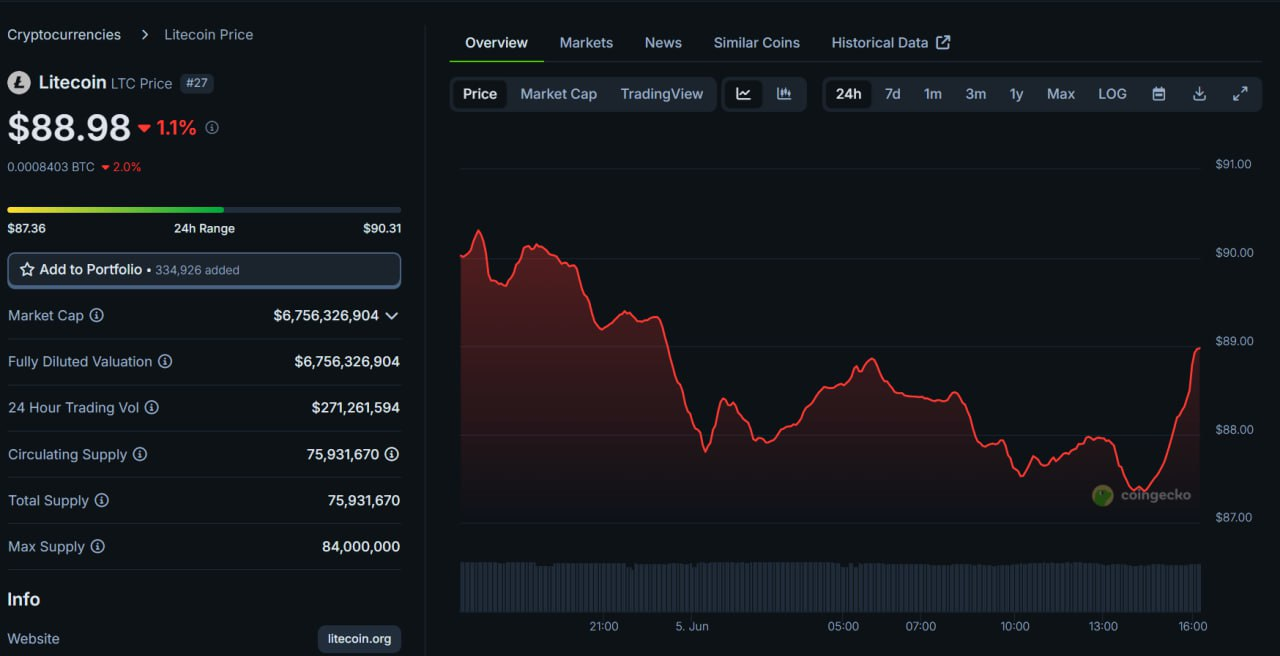Click the Cryptocurrencies breadcrumb link
Viewport: 1280px width, 656px height.
64,34
